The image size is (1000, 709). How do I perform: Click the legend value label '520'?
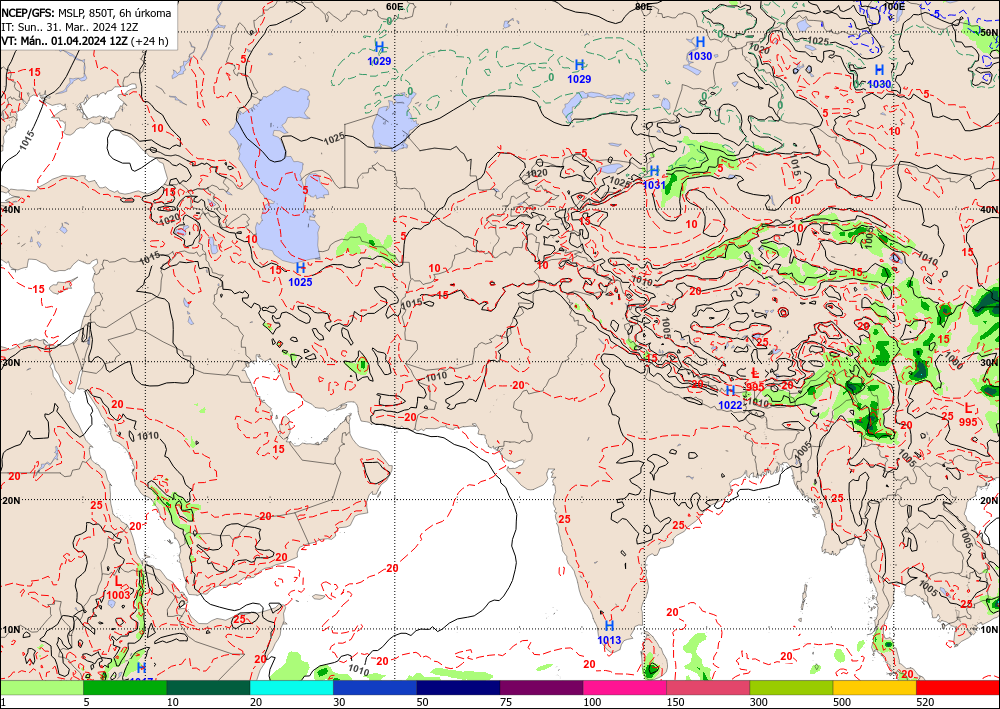(925, 702)
